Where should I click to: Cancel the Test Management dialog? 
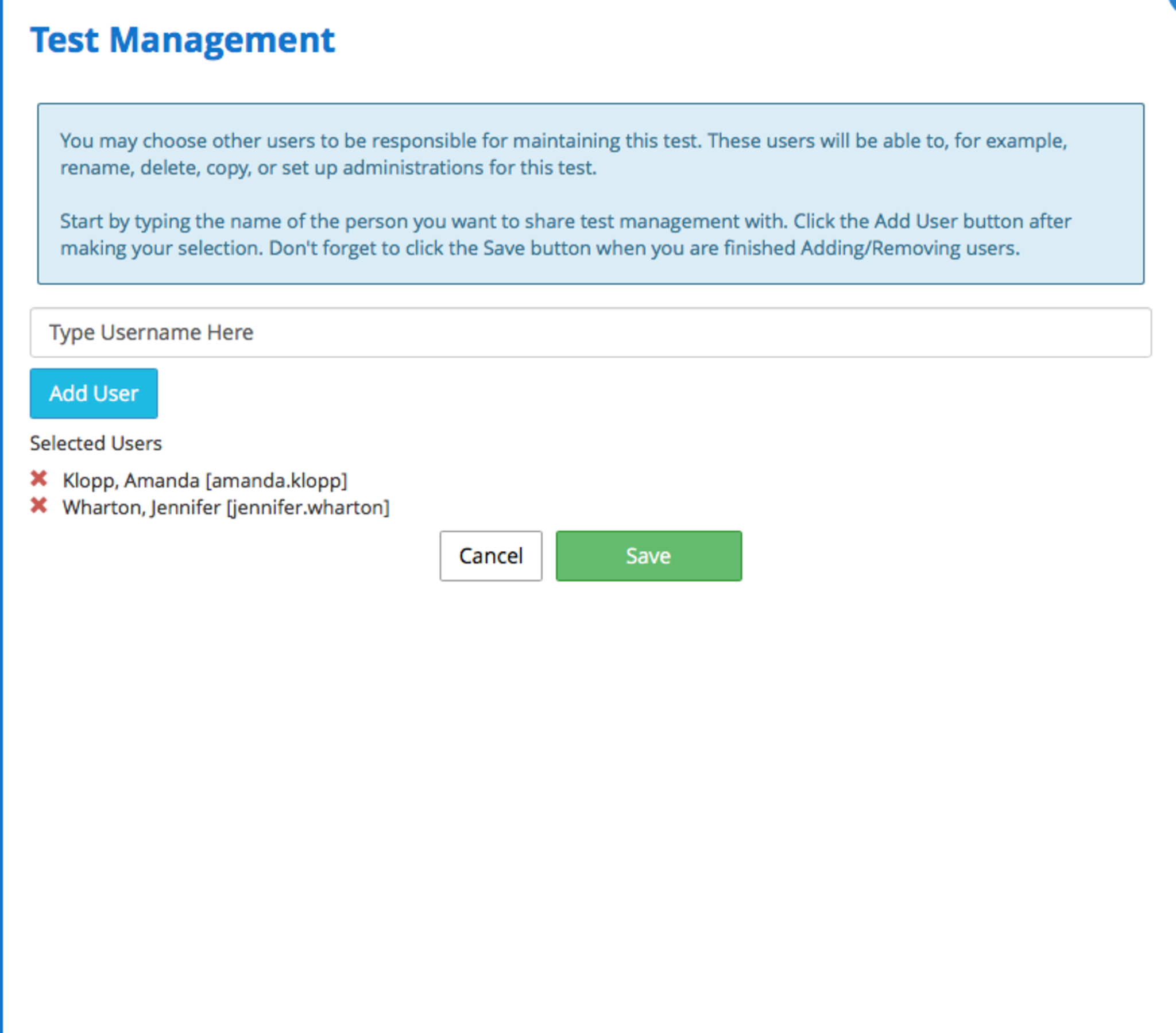click(x=490, y=556)
